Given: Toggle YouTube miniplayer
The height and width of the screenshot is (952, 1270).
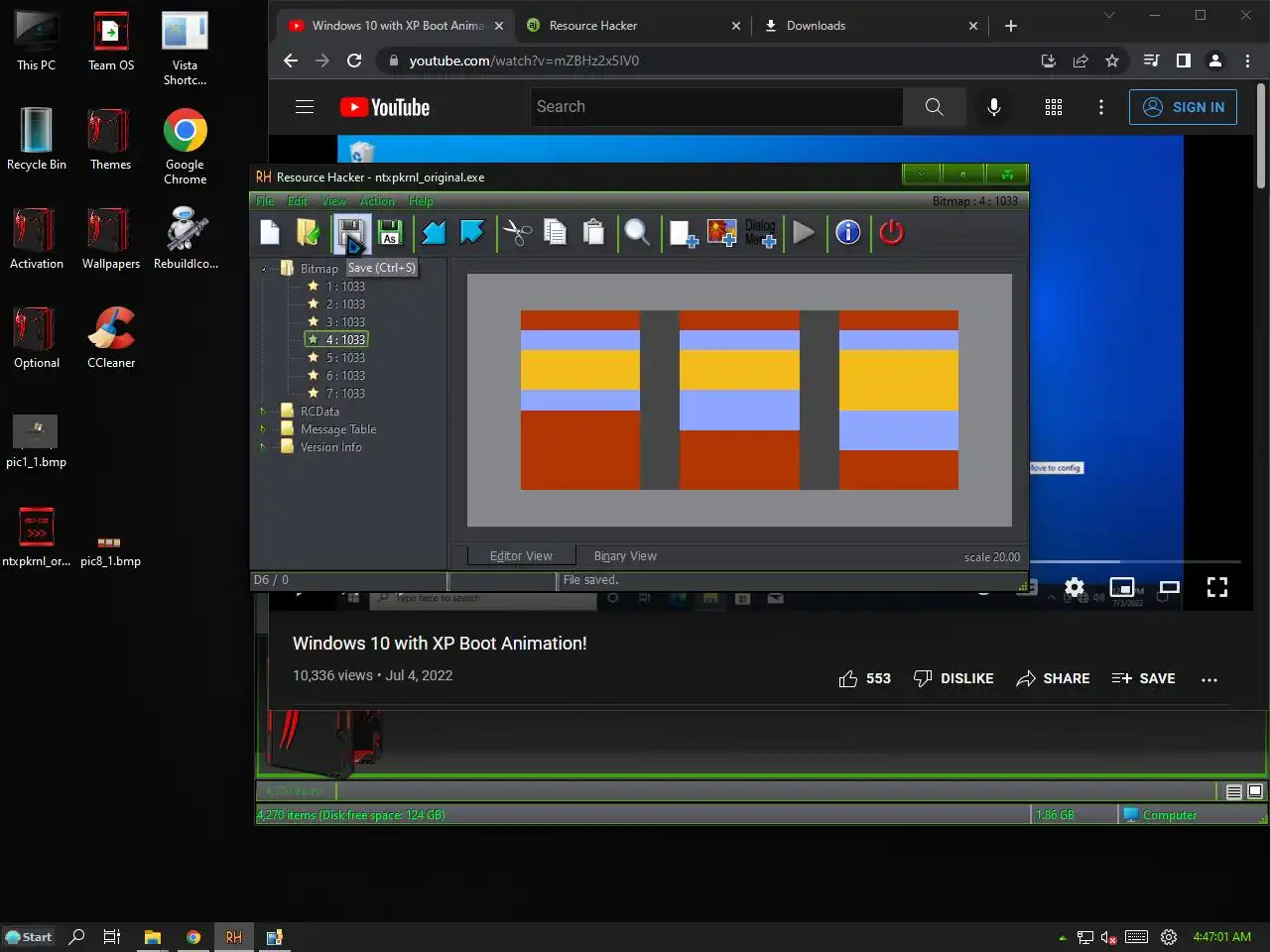Looking at the screenshot, I should (x=1122, y=587).
